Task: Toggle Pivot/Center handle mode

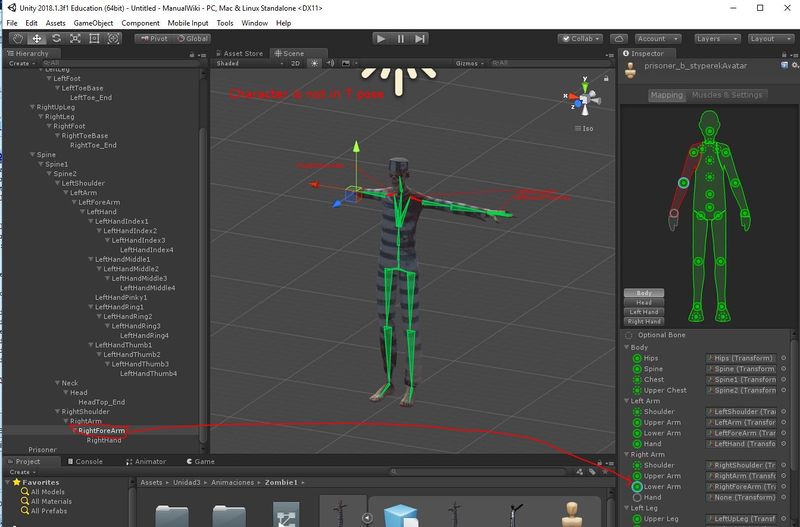Action: coord(154,39)
